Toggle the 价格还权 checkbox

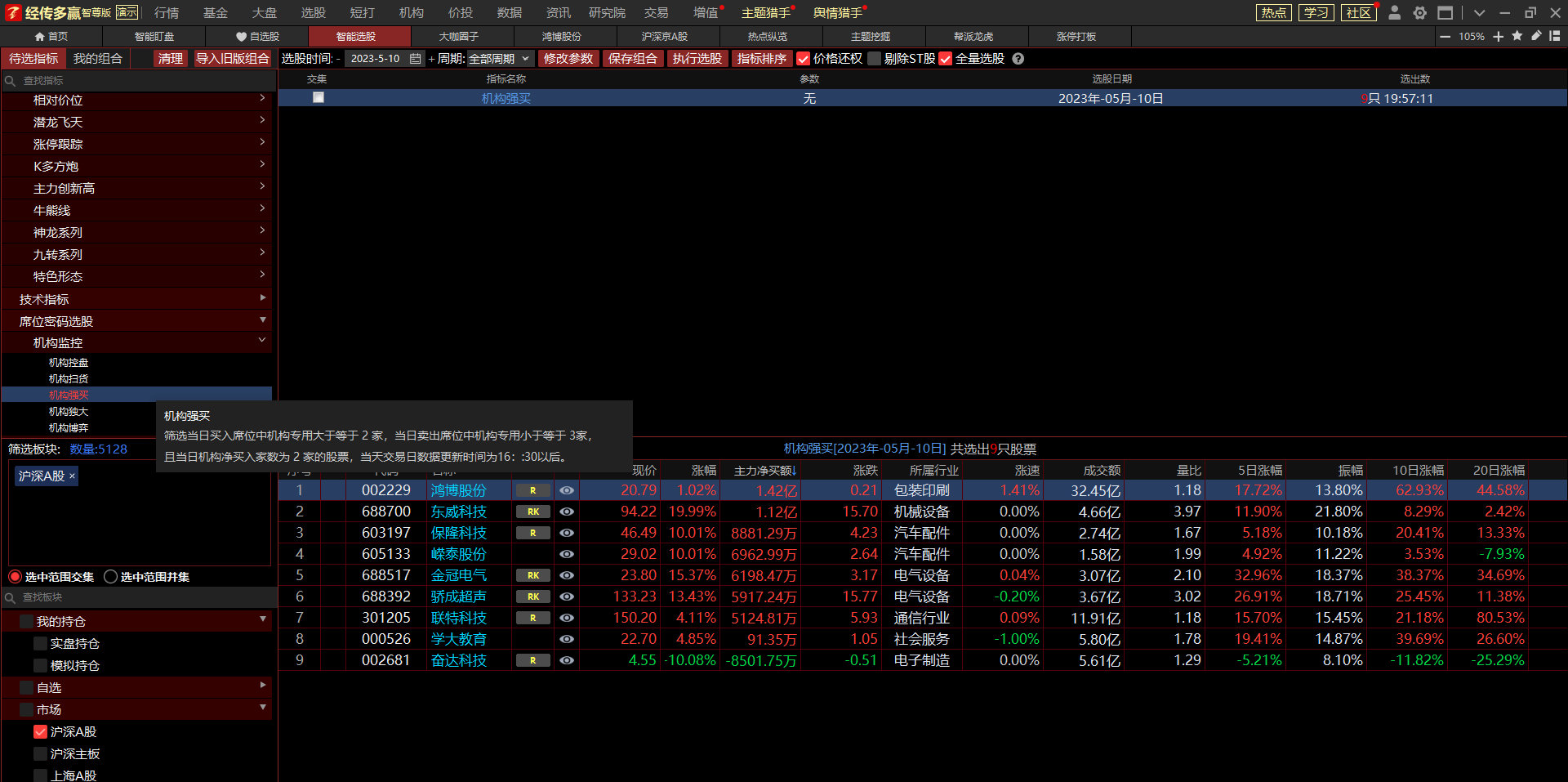coord(804,59)
